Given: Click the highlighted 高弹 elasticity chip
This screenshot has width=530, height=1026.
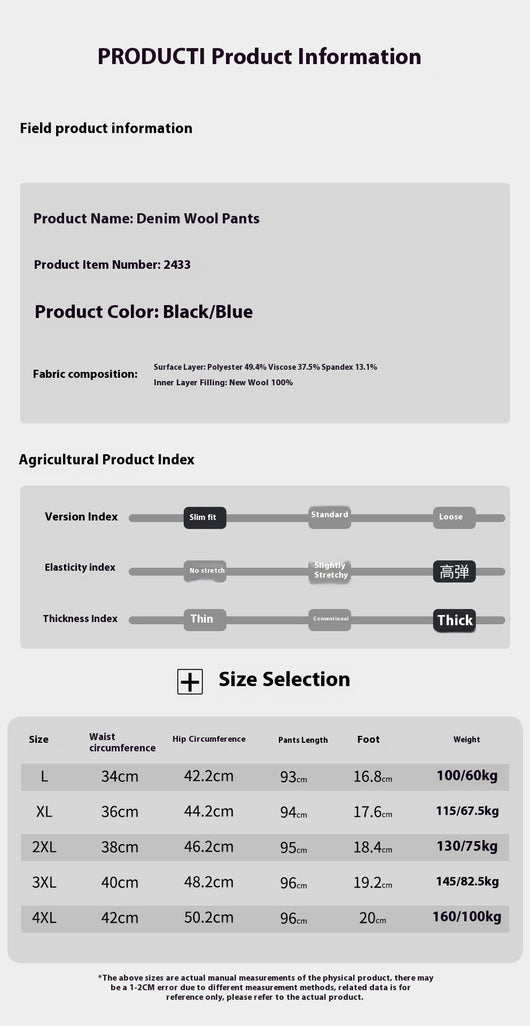Looking at the screenshot, I should coord(454,571).
